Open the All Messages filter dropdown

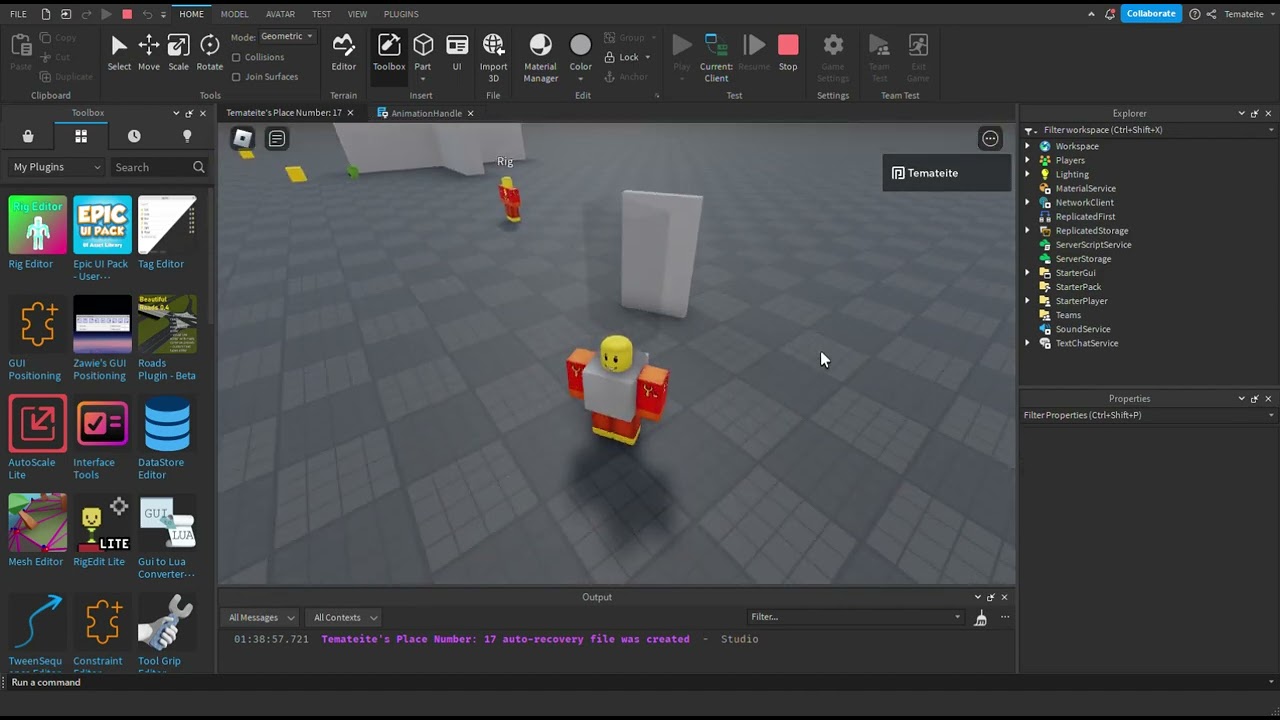[261, 617]
